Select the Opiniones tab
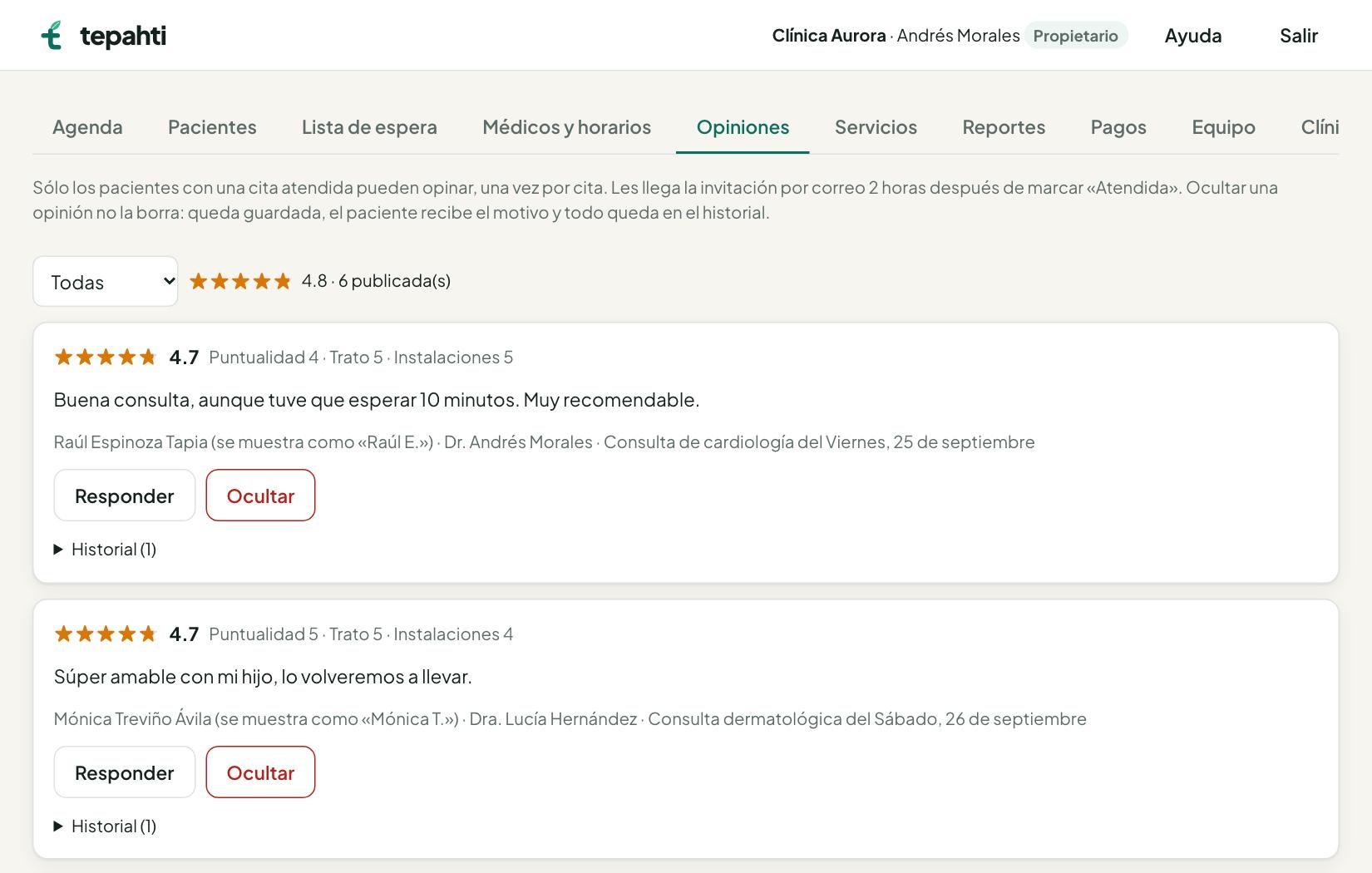Viewport: 1372px width, 873px height. click(x=743, y=127)
